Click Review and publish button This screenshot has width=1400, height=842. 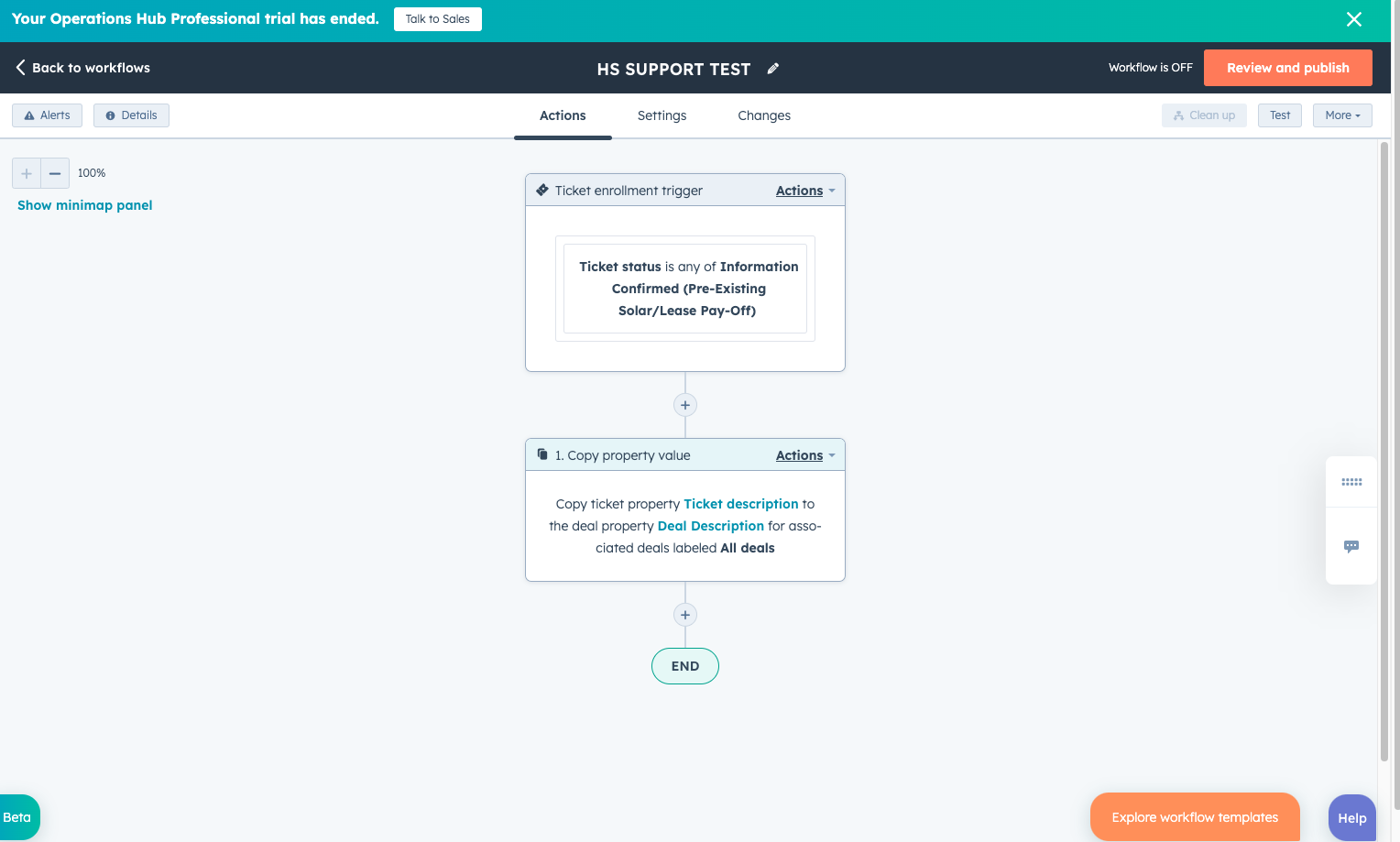point(1287,68)
